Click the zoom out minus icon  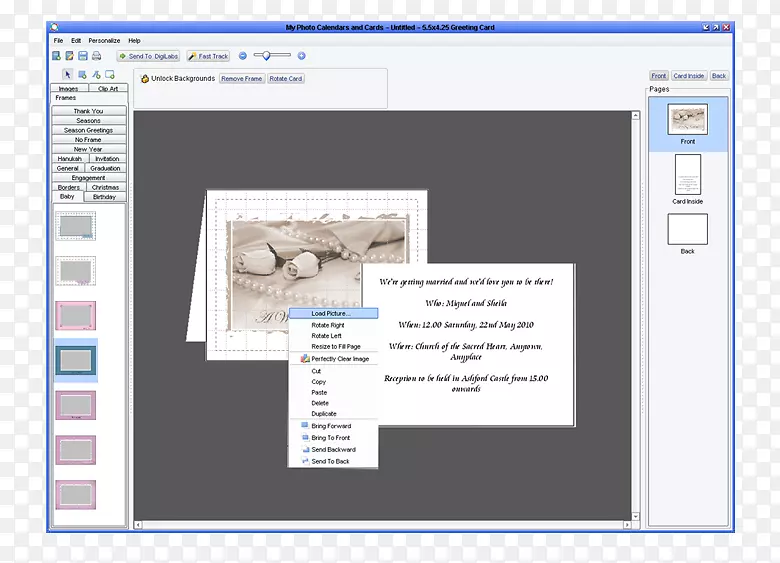pos(242,56)
